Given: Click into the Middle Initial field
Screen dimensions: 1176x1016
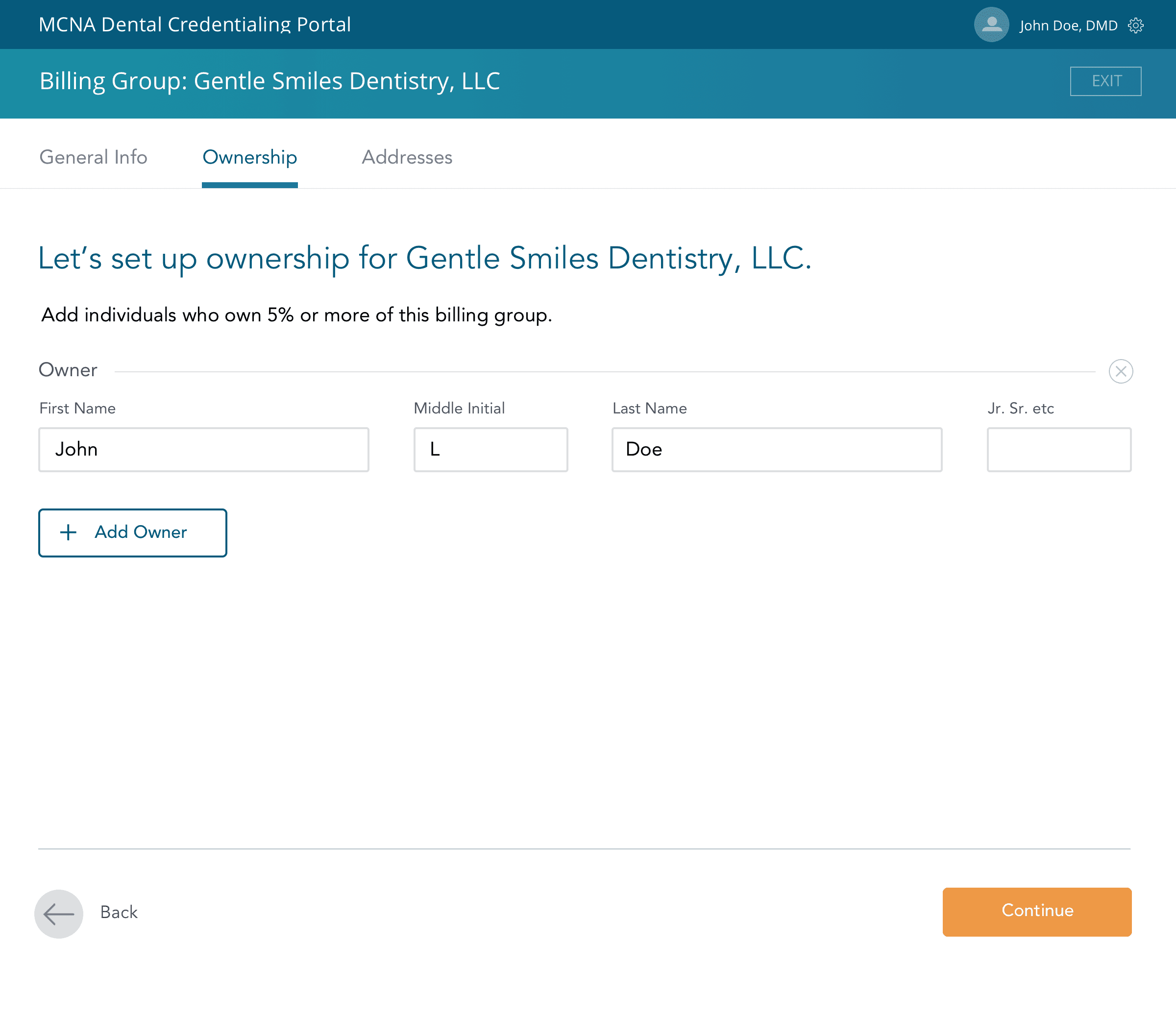Looking at the screenshot, I should tap(490, 449).
